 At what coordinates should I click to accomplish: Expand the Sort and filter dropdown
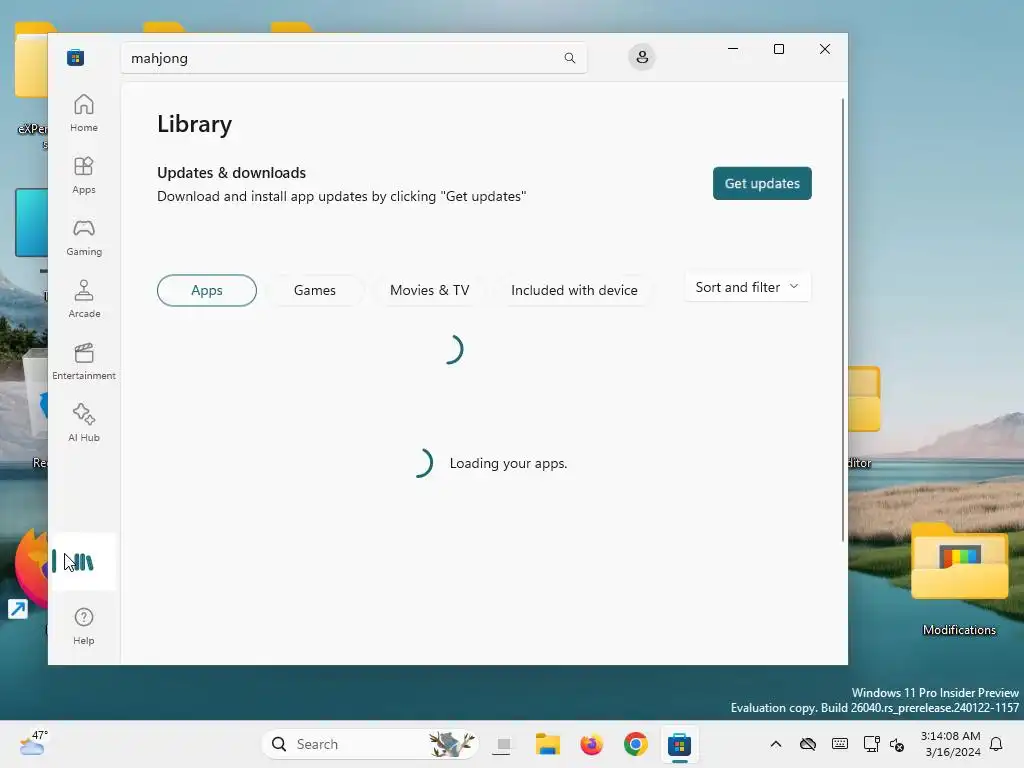click(747, 287)
